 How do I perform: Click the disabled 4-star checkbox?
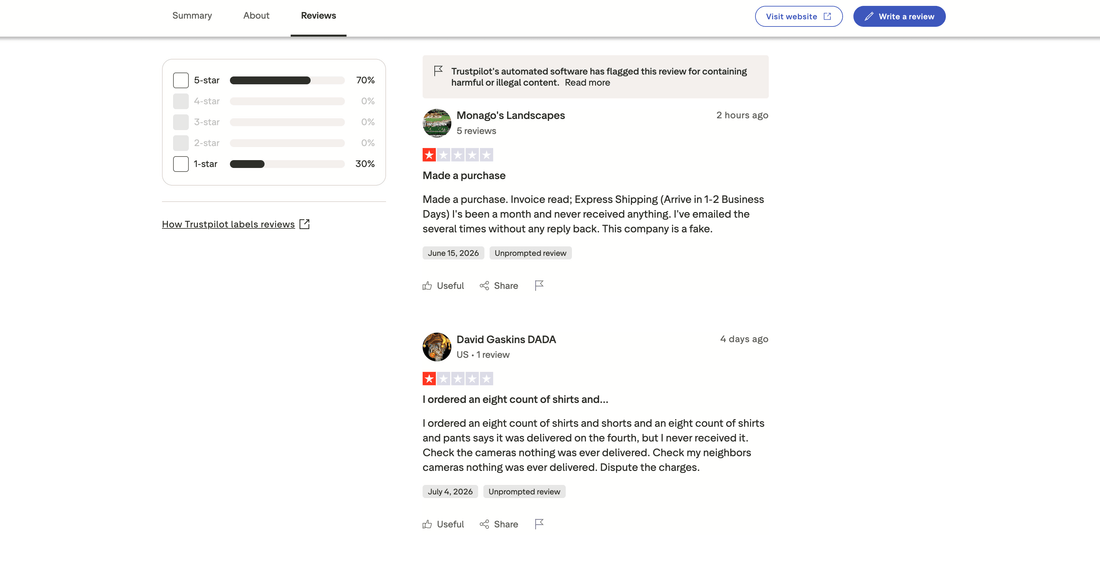click(181, 101)
